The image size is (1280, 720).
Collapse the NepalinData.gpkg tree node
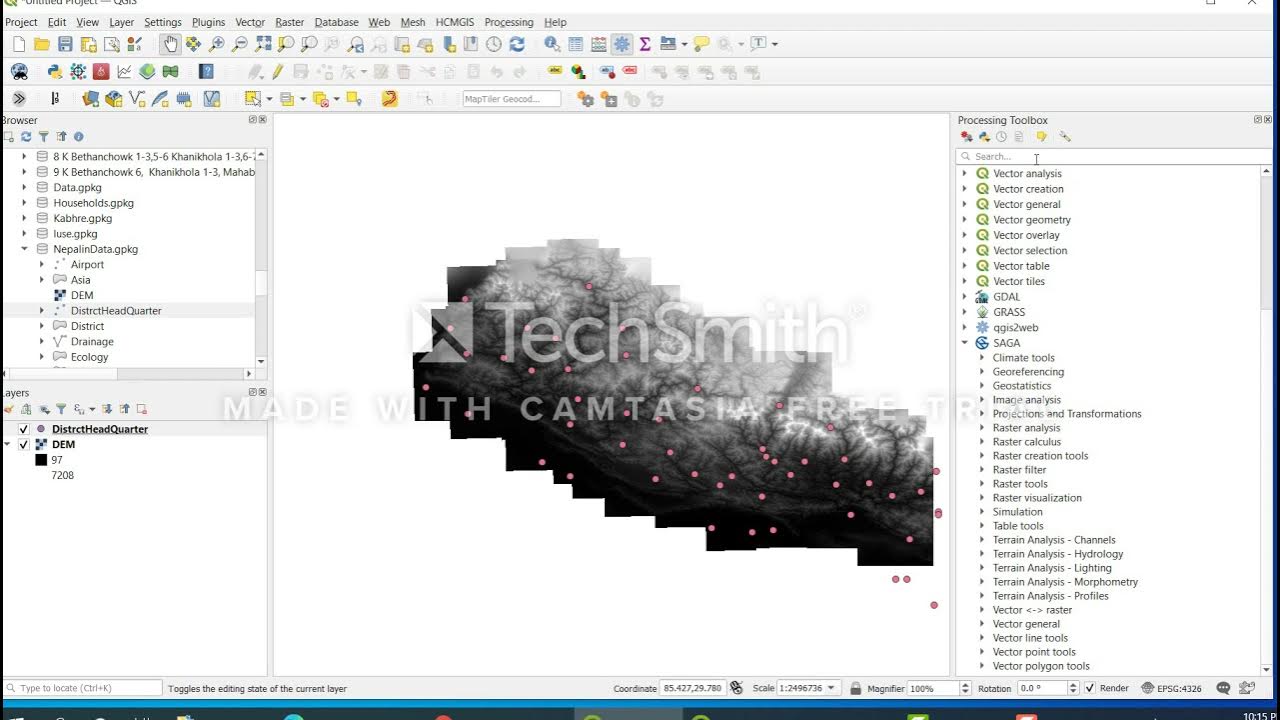(24, 249)
